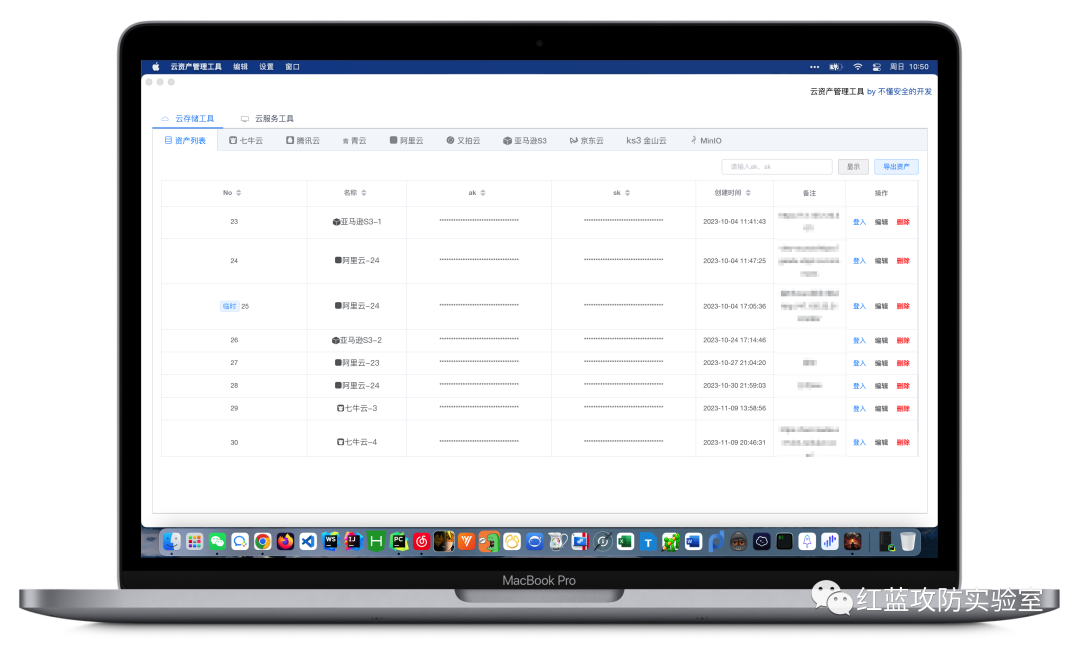Launch PyCharm from the dock

click(399, 542)
